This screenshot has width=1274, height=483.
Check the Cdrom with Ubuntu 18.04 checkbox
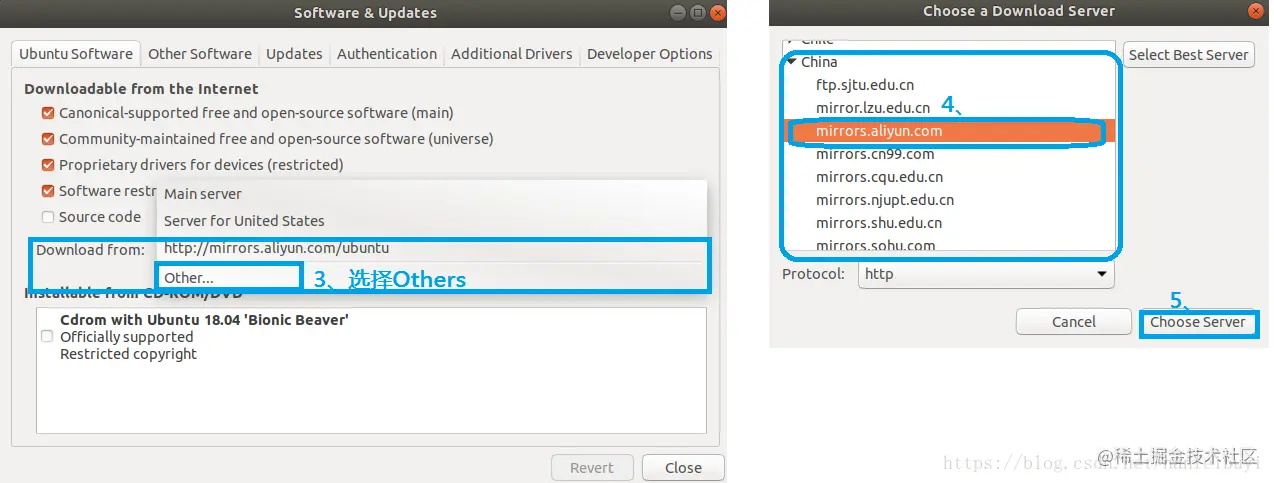click(47, 337)
